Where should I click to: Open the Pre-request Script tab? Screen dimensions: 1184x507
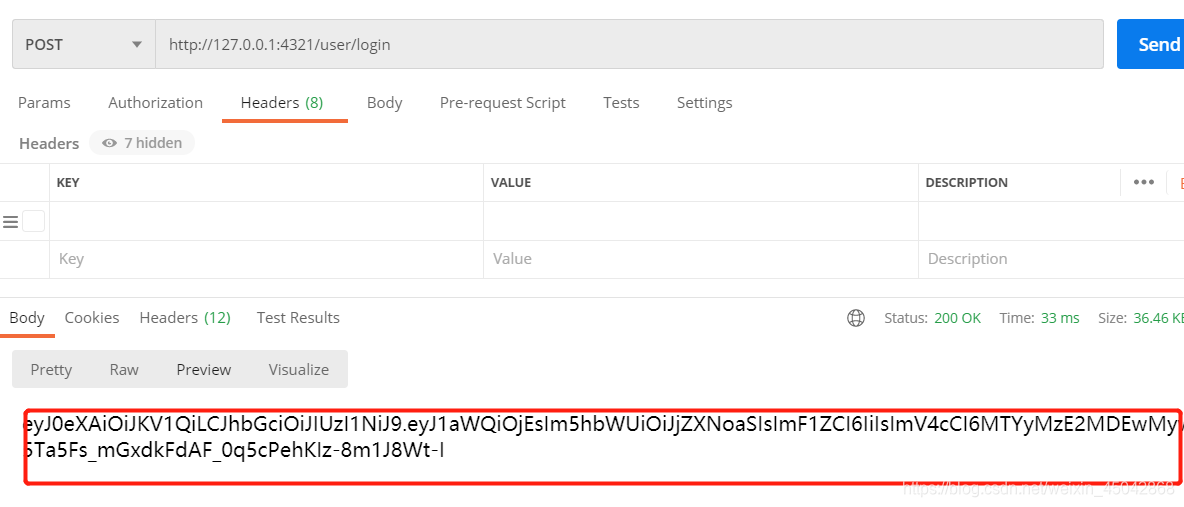click(502, 102)
